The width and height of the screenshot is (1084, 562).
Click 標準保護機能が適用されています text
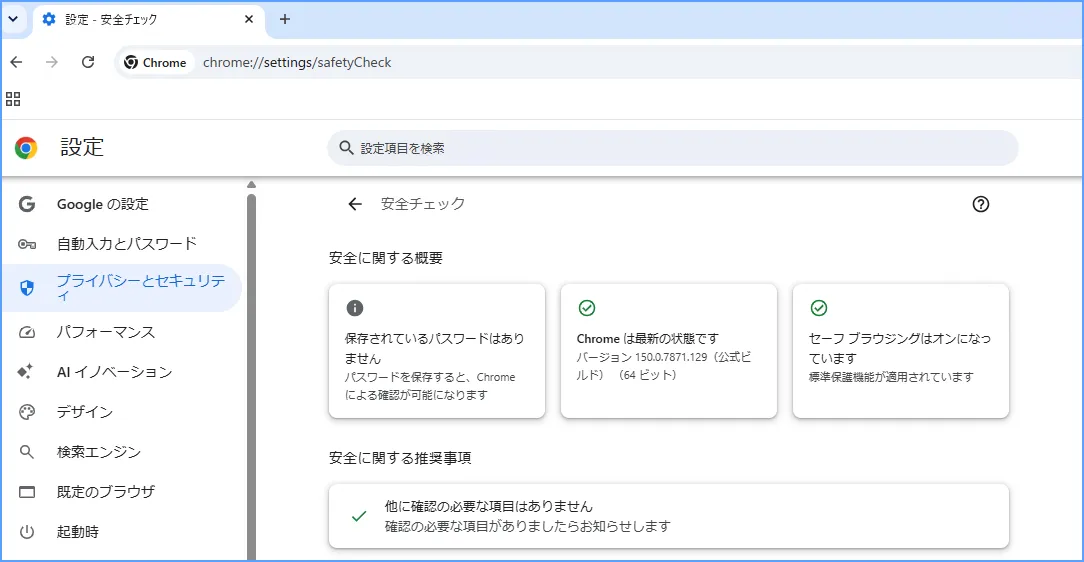[891, 377]
